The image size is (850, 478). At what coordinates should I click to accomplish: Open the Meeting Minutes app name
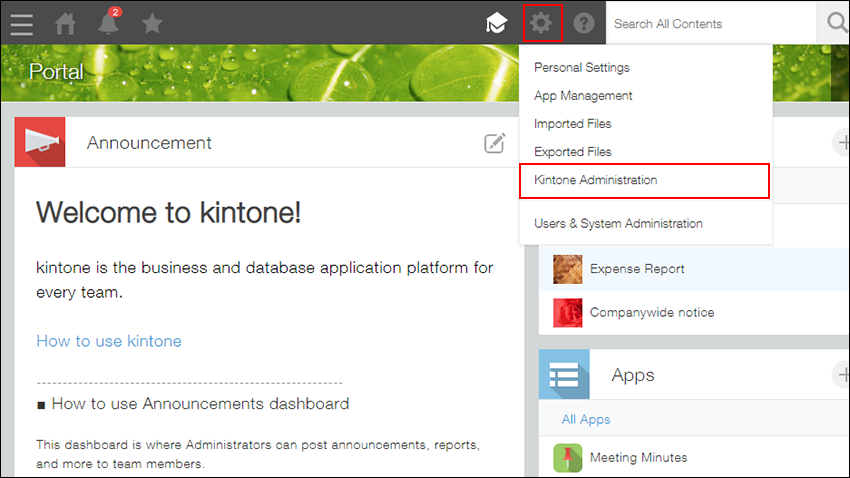(639, 458)
